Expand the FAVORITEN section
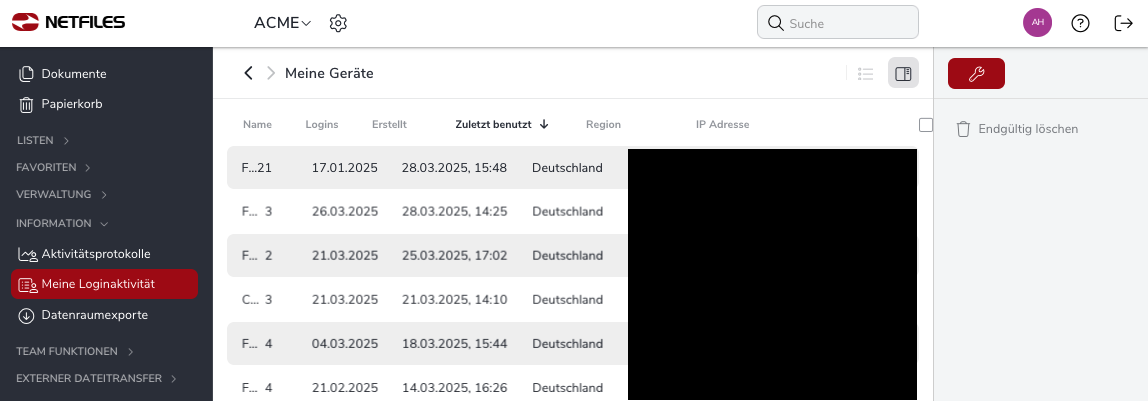The image size is (1148, 401). click(53, 167)
